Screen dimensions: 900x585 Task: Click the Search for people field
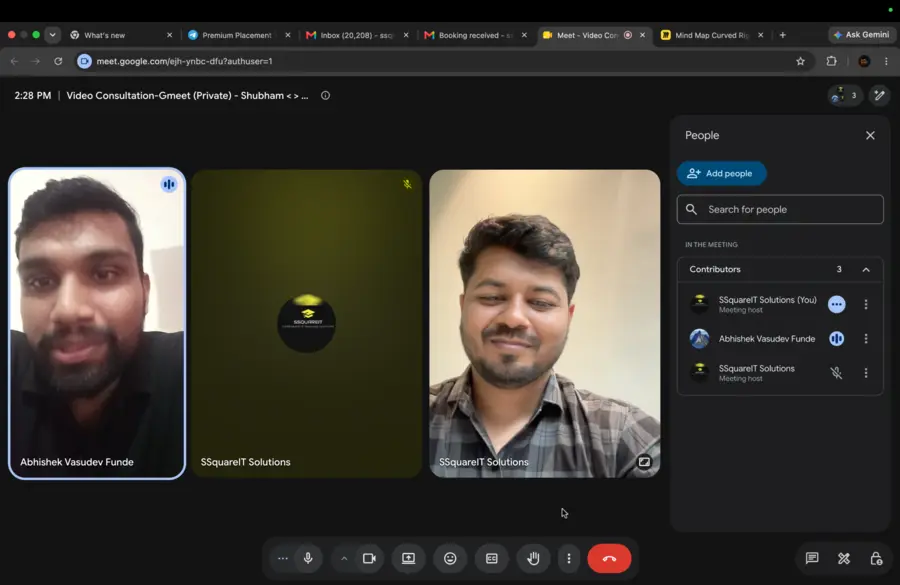click(x=780, y=210)
